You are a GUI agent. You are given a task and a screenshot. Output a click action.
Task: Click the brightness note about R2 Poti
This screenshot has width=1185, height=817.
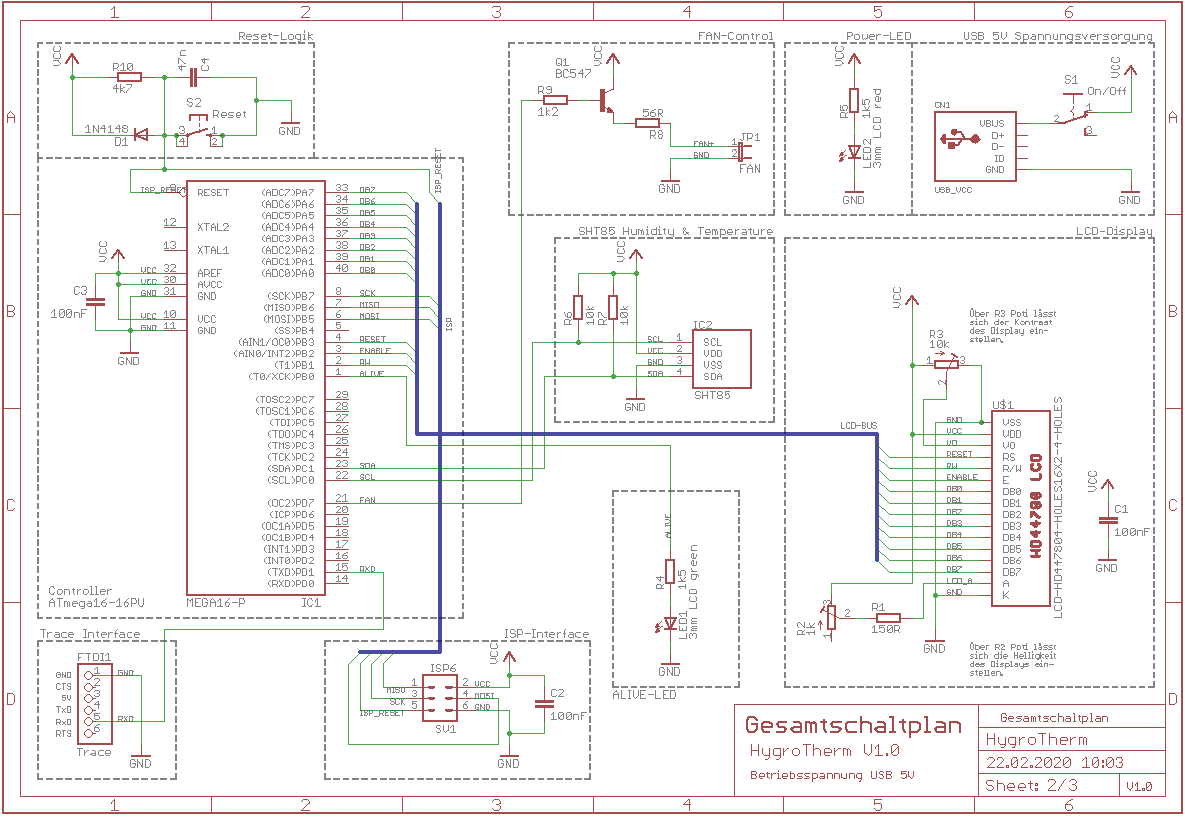1013,660
